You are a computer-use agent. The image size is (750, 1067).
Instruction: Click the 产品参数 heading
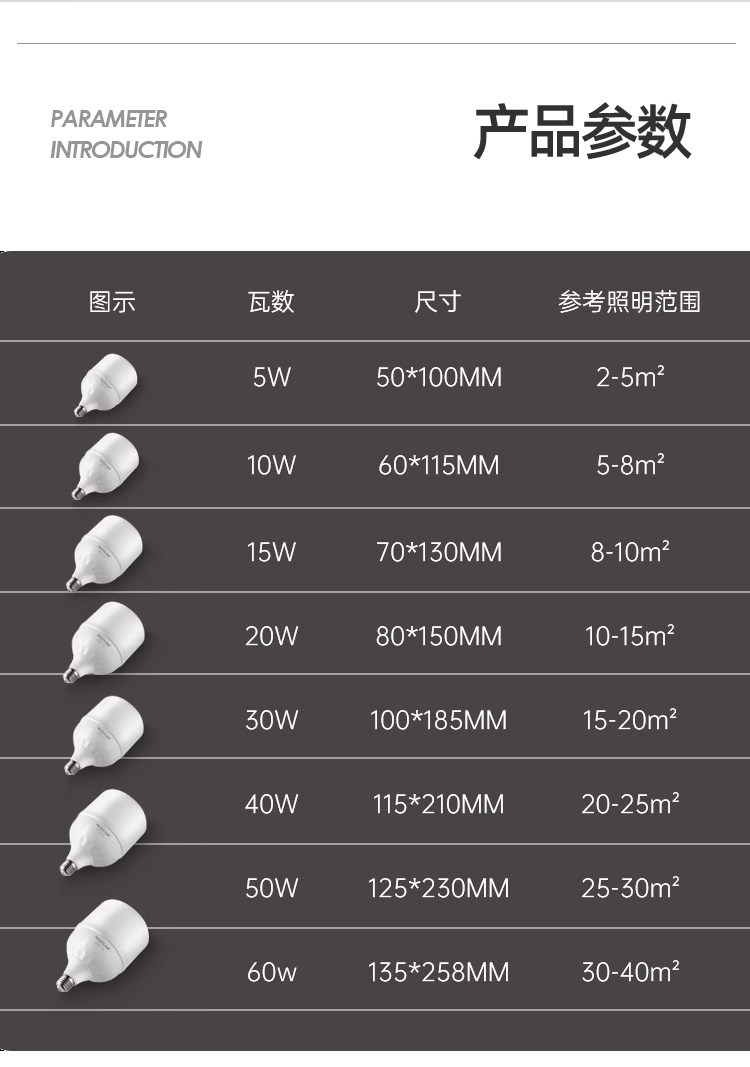tap(582, 132)
